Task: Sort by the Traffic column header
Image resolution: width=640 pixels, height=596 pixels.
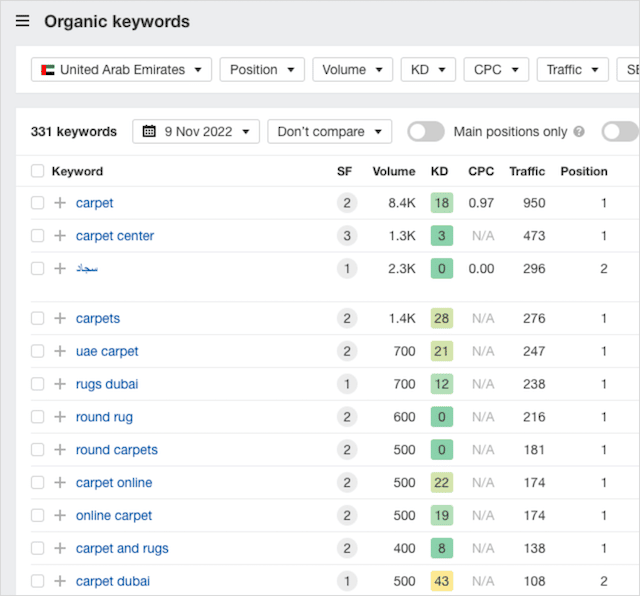Action: [x=526, y=171]
